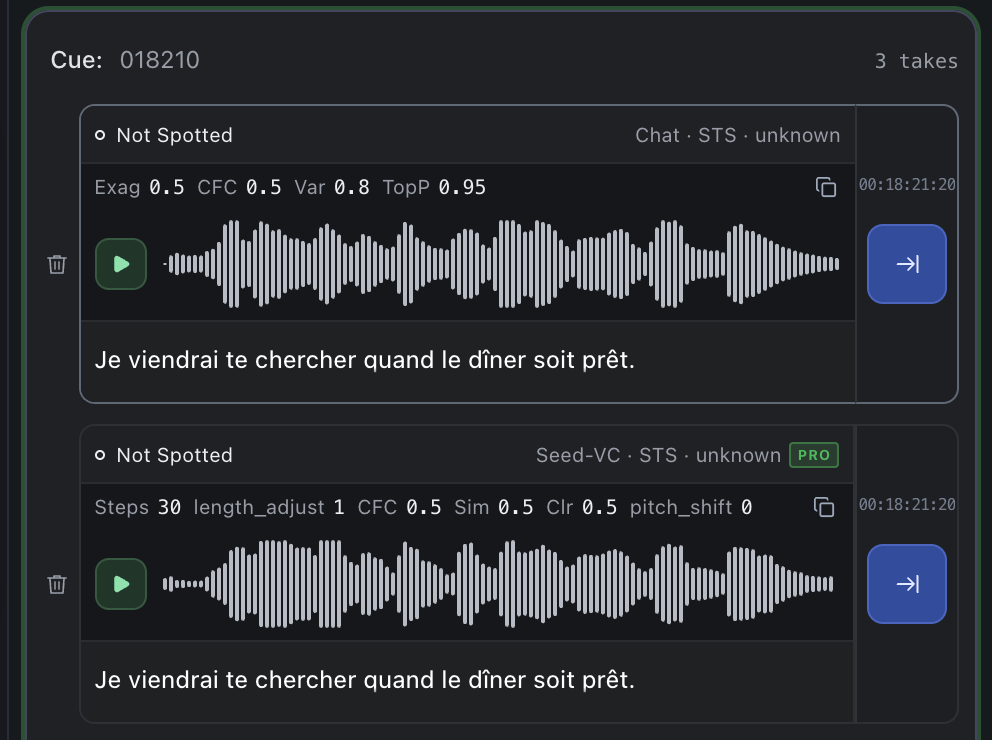Select the Seed-VC take transcript text
992x740 pixels.
(364, 680)
